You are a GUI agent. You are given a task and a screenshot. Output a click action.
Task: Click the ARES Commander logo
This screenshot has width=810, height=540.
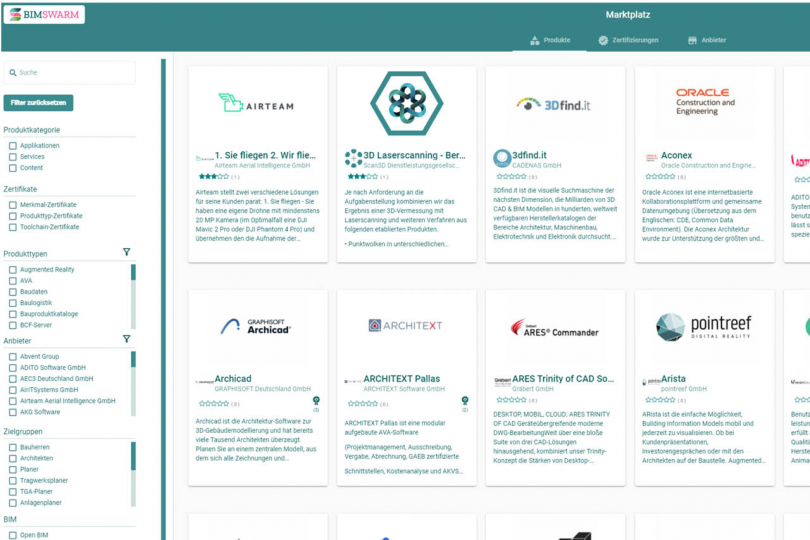click(555, 327)
